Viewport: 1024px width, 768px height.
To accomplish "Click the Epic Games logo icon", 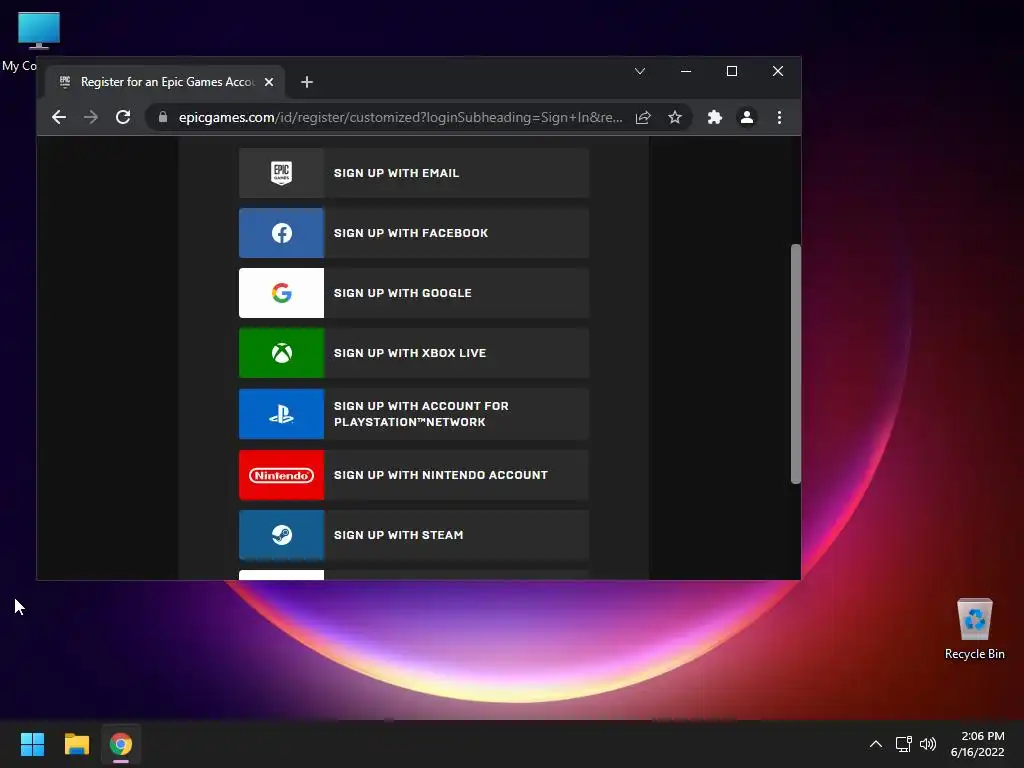I will click(281, 173).
